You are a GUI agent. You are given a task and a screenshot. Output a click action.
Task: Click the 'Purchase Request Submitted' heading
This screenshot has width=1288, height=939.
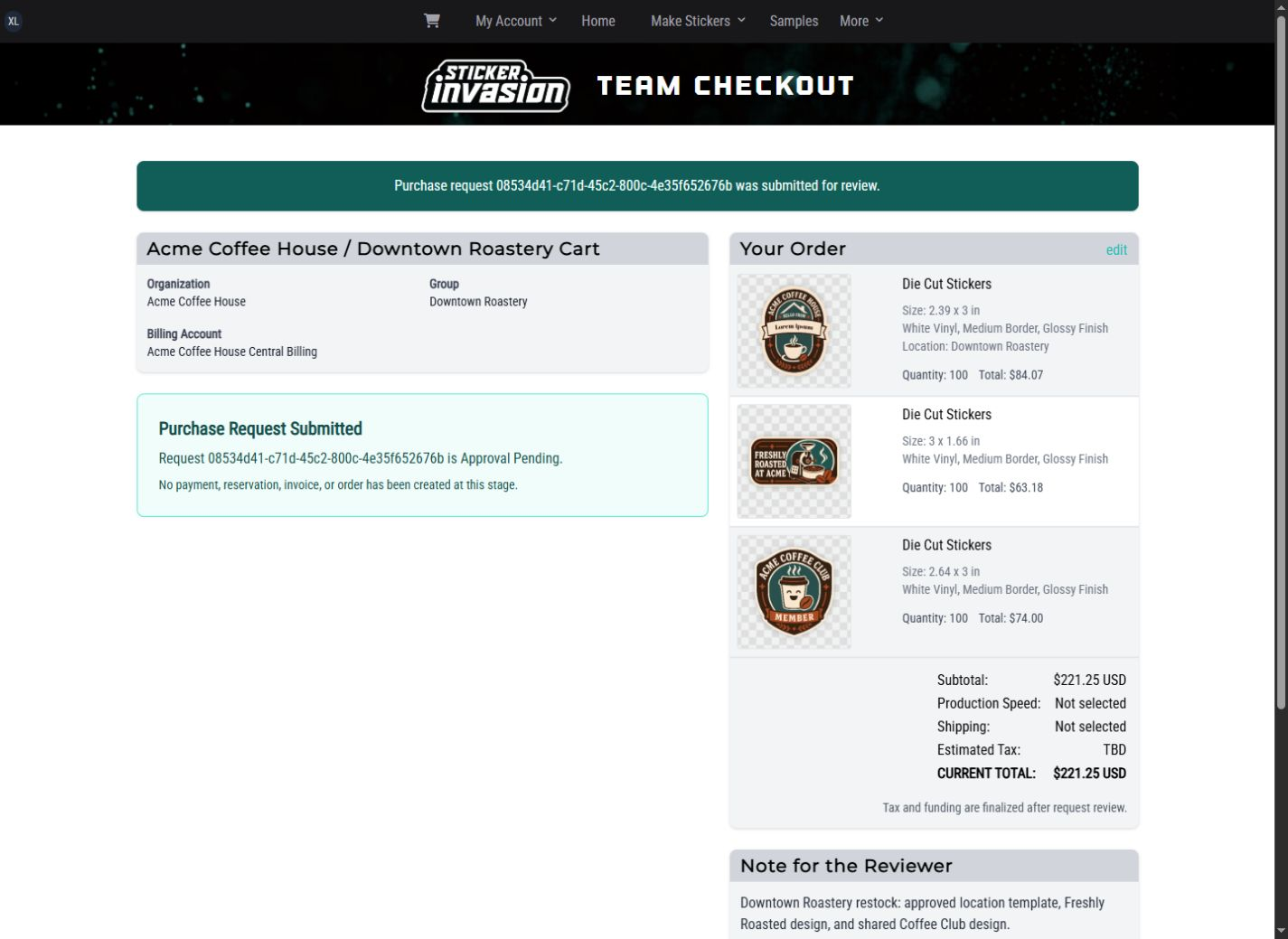pyautogui.click(x=260, y=428)
